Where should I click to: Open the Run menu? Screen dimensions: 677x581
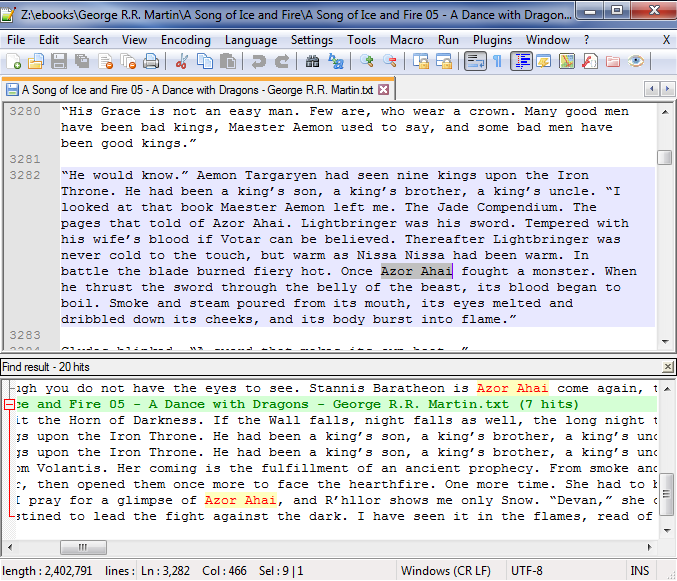[x=448, y=40]
